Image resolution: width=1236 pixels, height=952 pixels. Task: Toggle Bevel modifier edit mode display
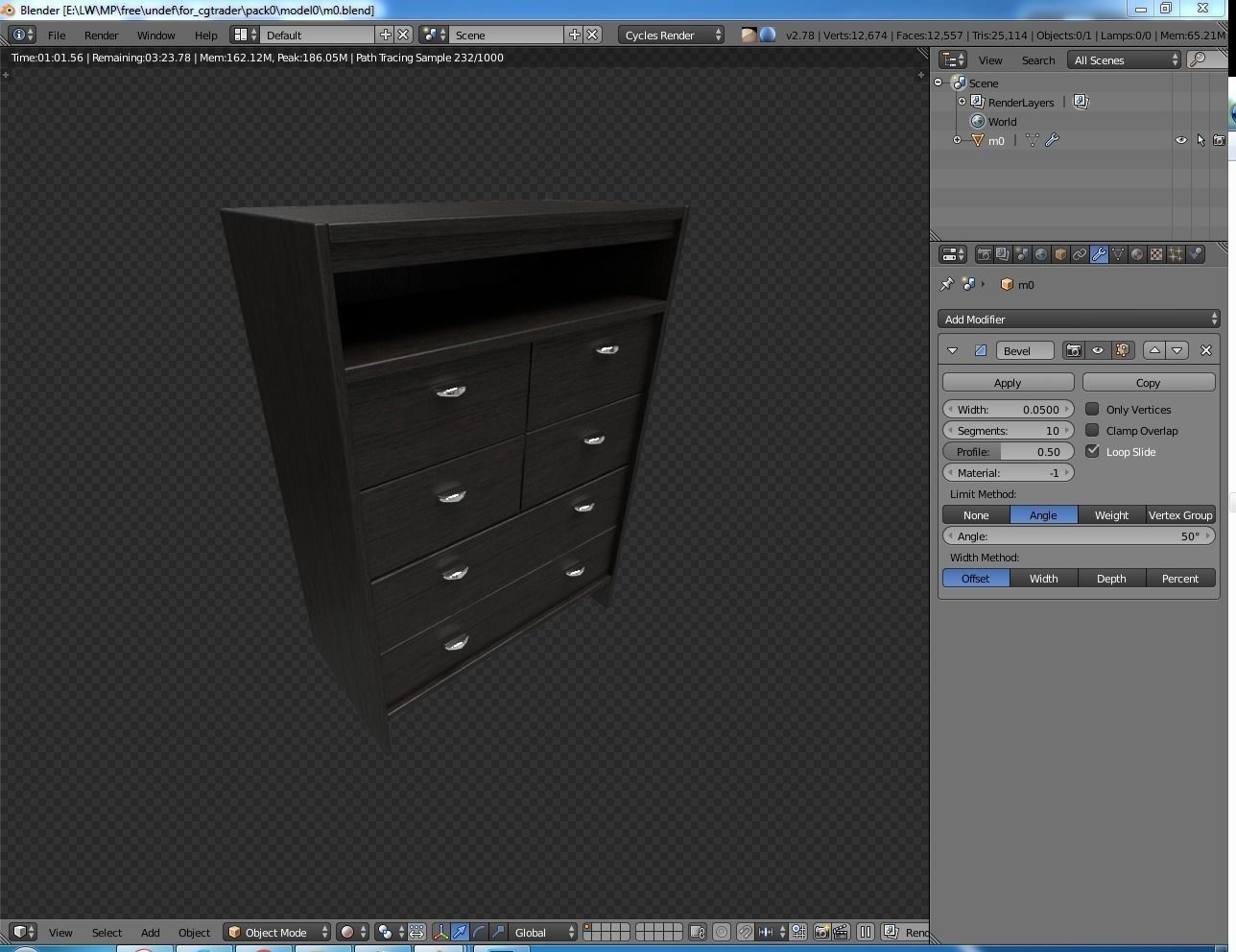(x=1123, y=350)
